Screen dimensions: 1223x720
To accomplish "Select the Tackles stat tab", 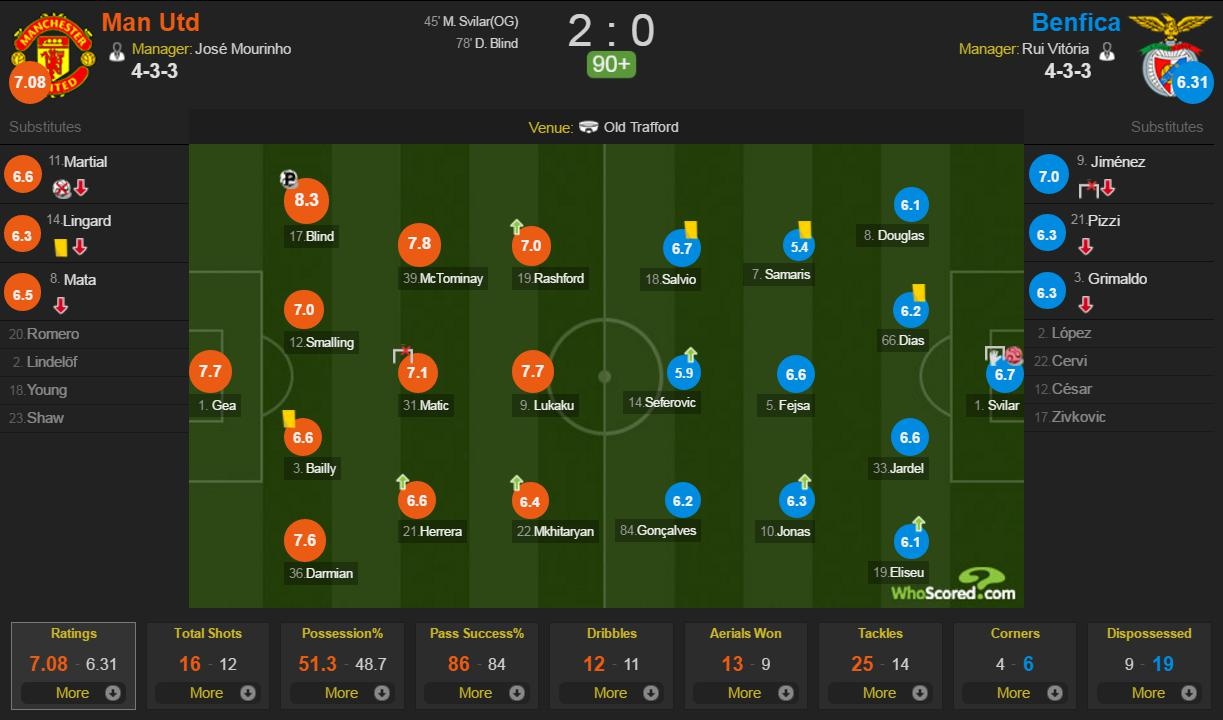I will point(880,633).
